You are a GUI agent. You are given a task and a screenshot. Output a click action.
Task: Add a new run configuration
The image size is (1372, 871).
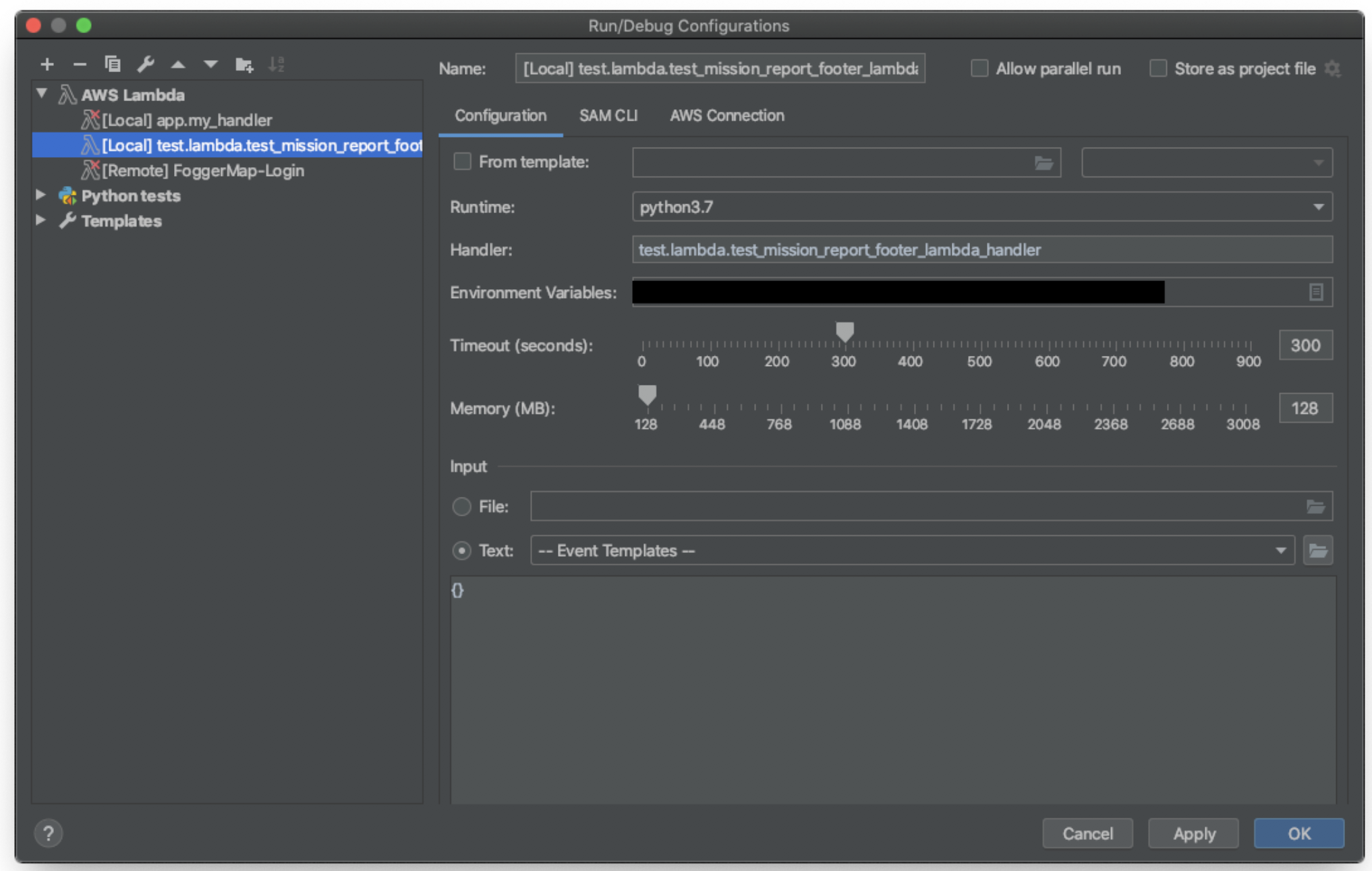[47, 64]
